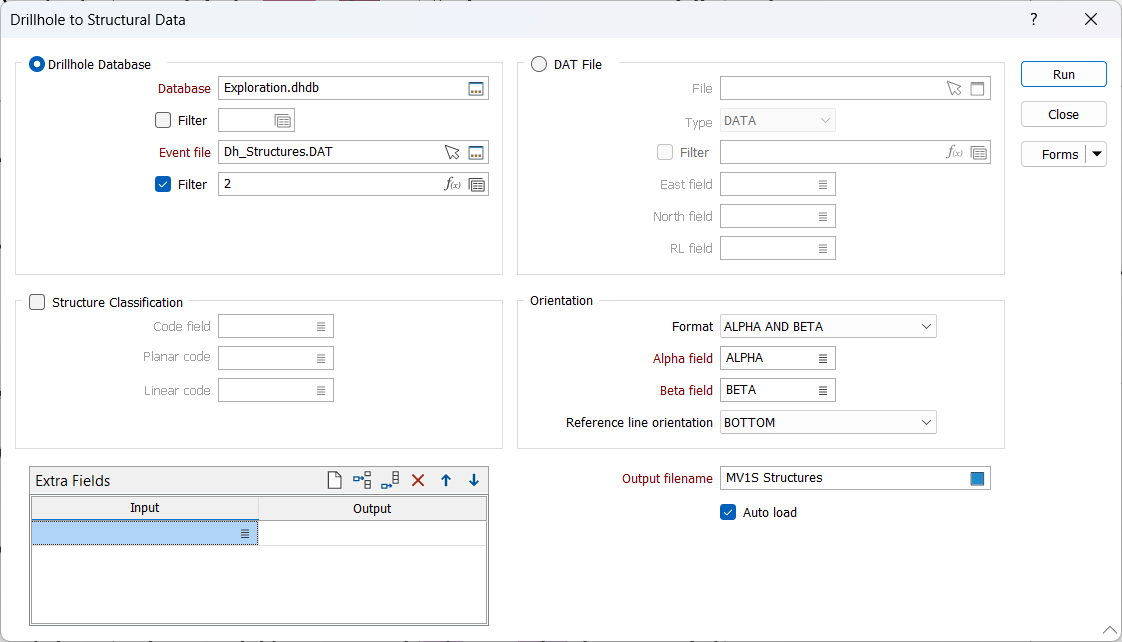Change the Reference line orientation dropdown
Viewport: 1122px width, 642px height.
tap(925, 422)
